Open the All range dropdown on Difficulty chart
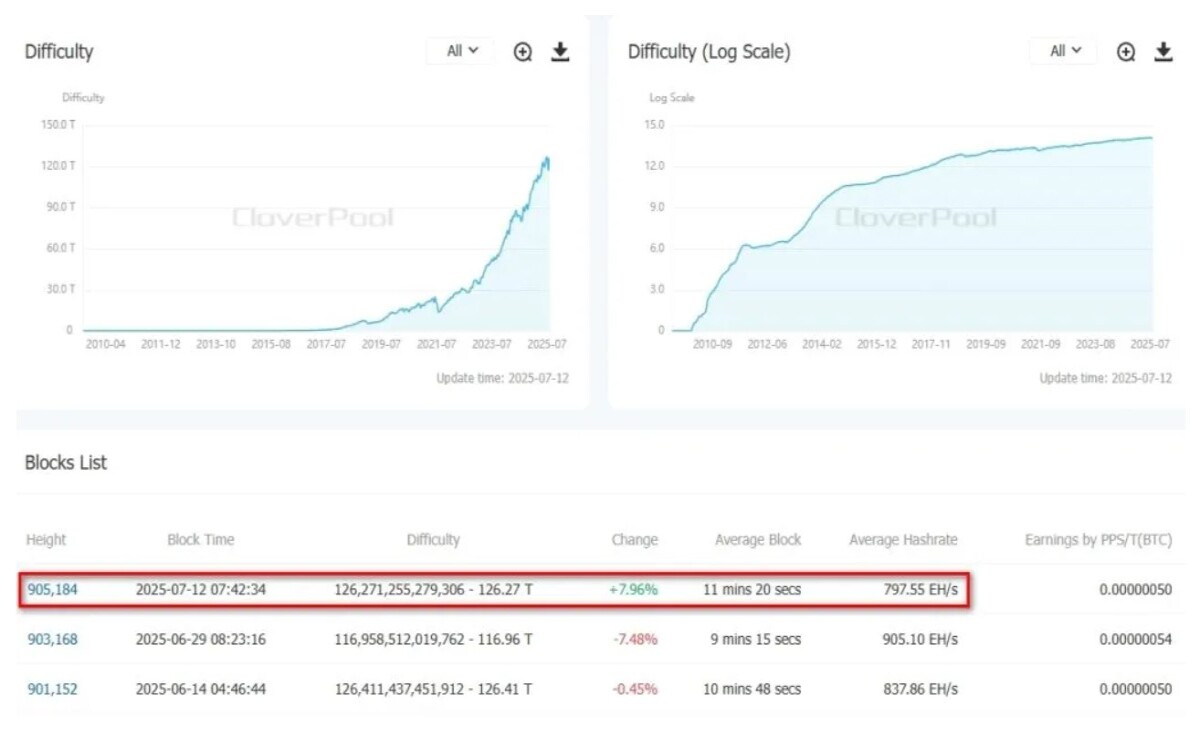1200x730 pixels. tap(461, 51)
